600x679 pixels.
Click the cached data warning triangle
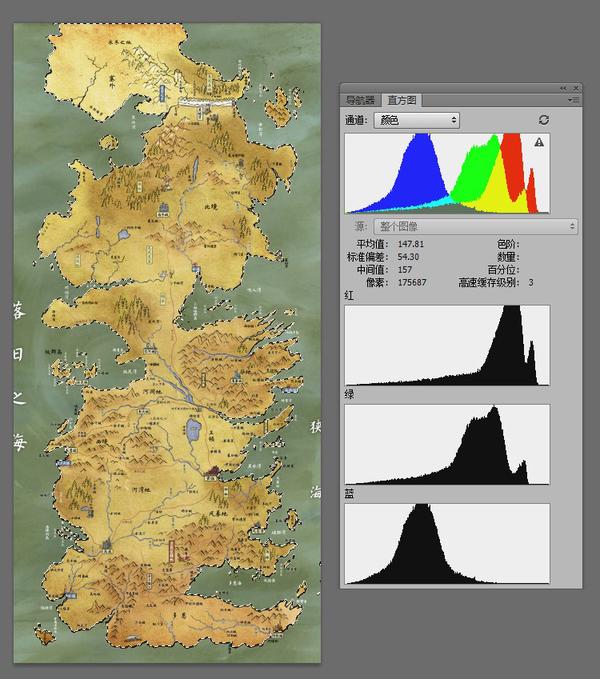(539, 142)
